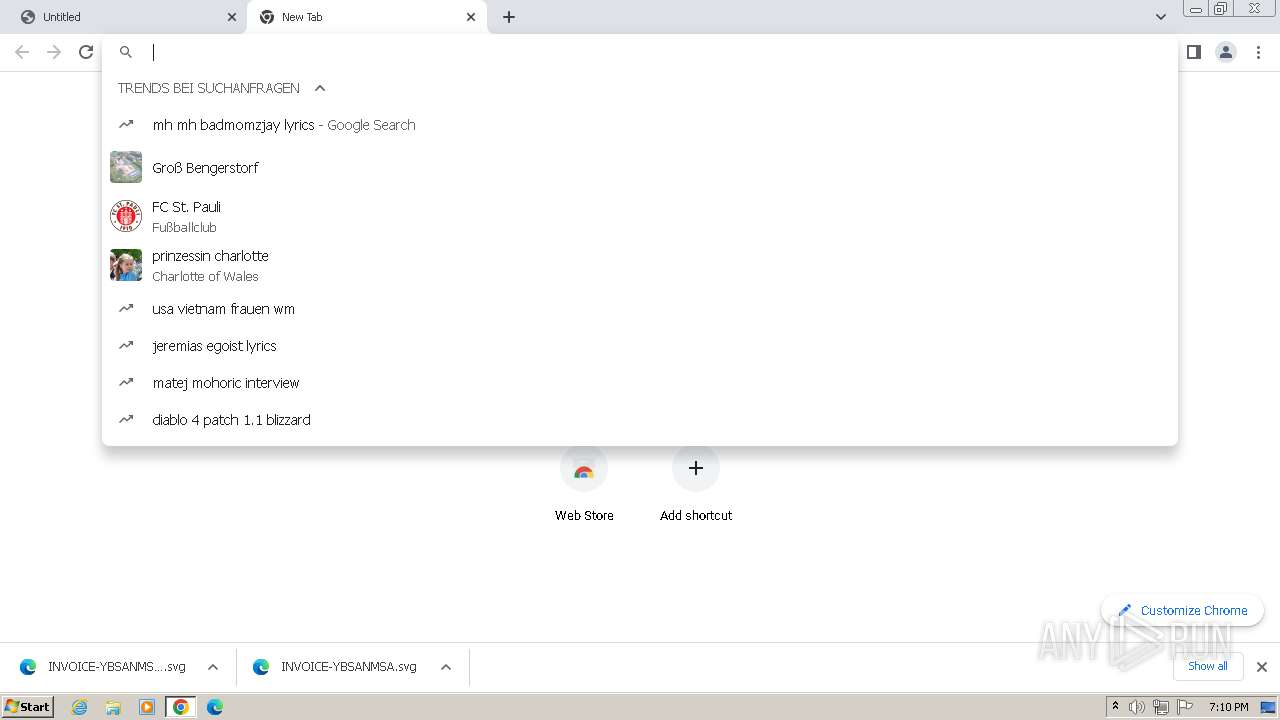Select the prinzessin charlotte suggestion
The image size is (1280, 720).
coord(640,265)
